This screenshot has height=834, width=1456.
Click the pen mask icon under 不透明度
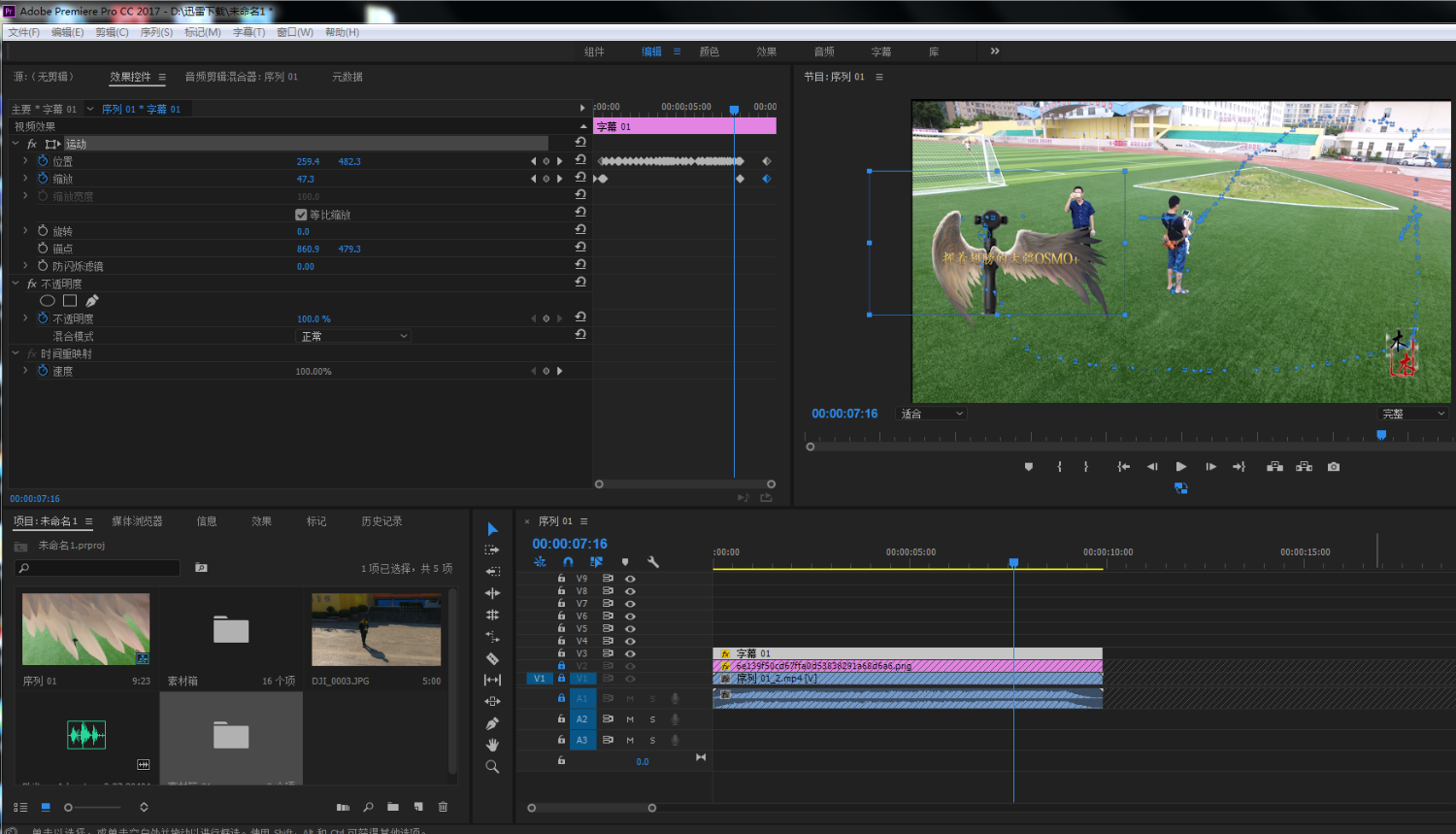(92, 301)
